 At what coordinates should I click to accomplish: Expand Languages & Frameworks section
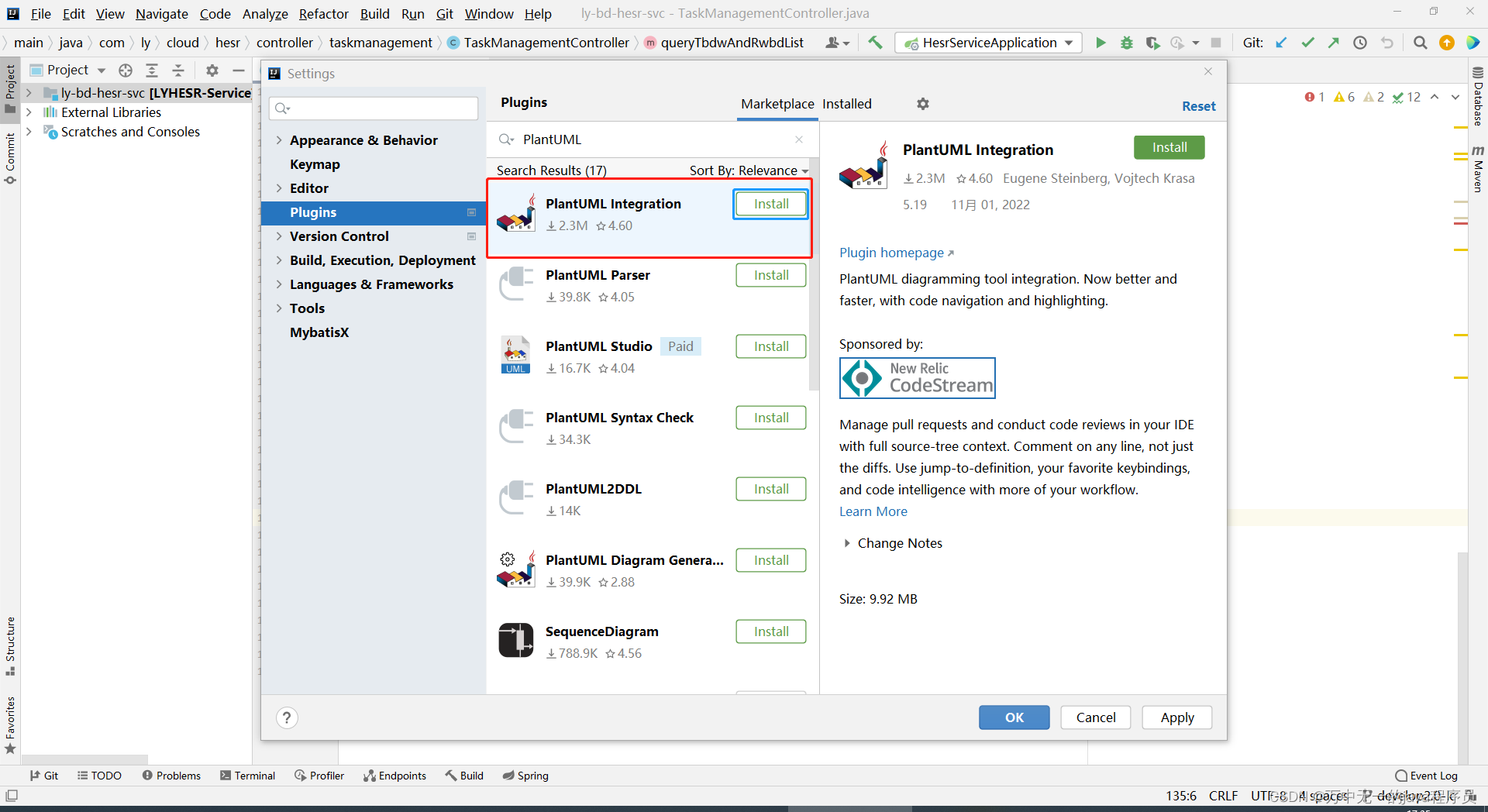coord(279,284)
